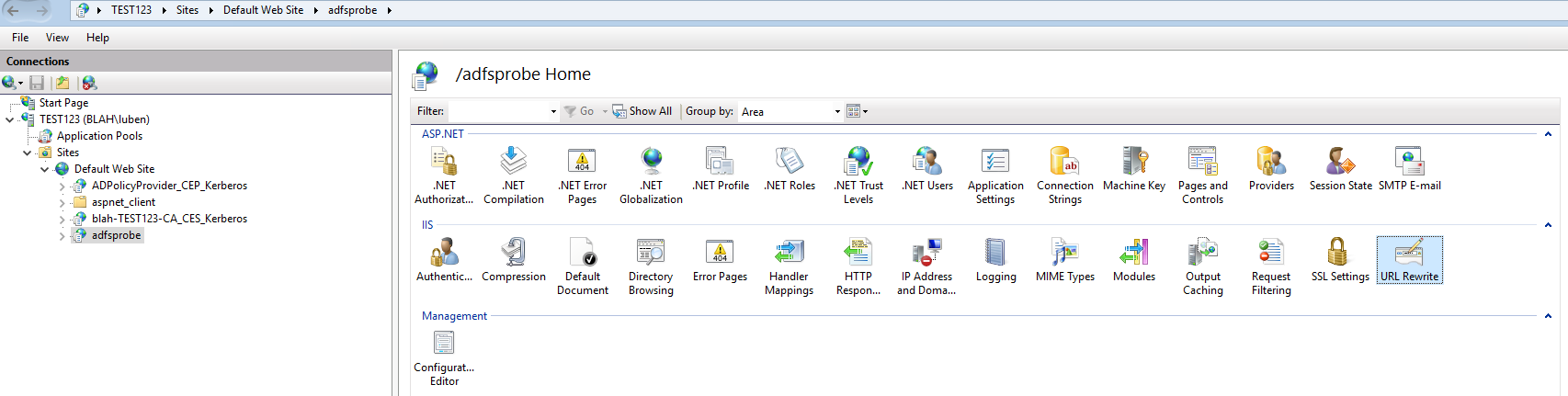Select Default Web Site node

pos(114,169)
